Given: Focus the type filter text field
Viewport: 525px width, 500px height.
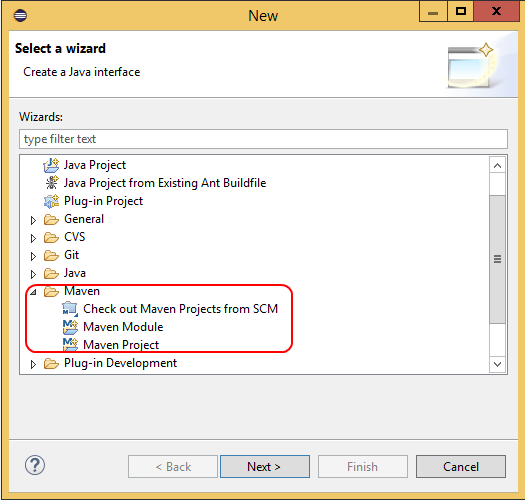Looking at the screenshot, I should pyautogui.click(x=263, y=139).
